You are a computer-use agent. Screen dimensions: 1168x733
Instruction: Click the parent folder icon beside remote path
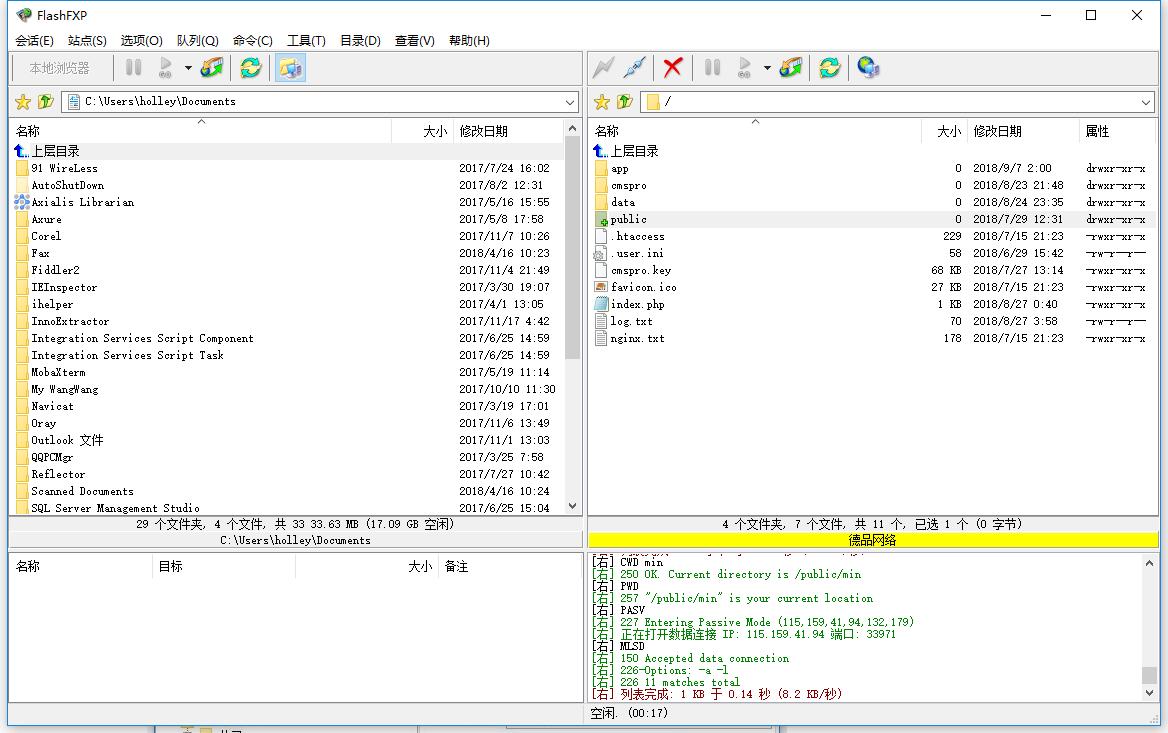click(625, 102)
